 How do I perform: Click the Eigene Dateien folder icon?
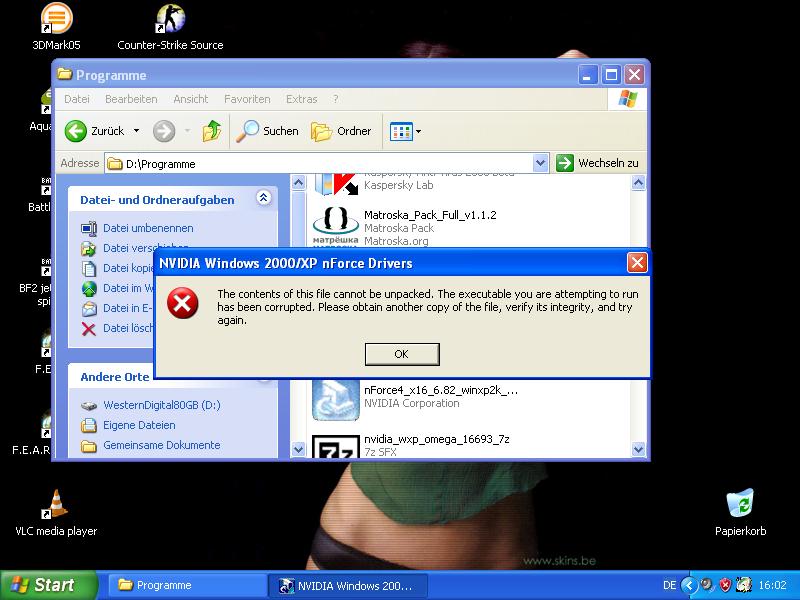coord(89,425)
